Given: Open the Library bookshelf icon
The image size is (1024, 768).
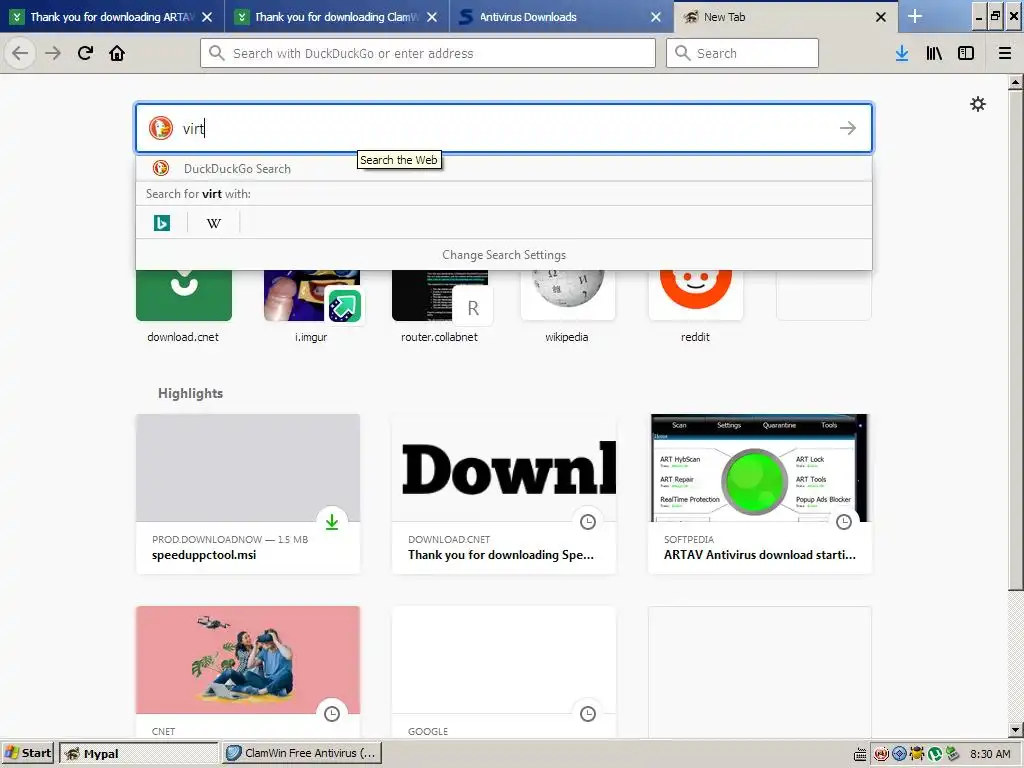Looking at the screenshot, I should pos(934,53).
